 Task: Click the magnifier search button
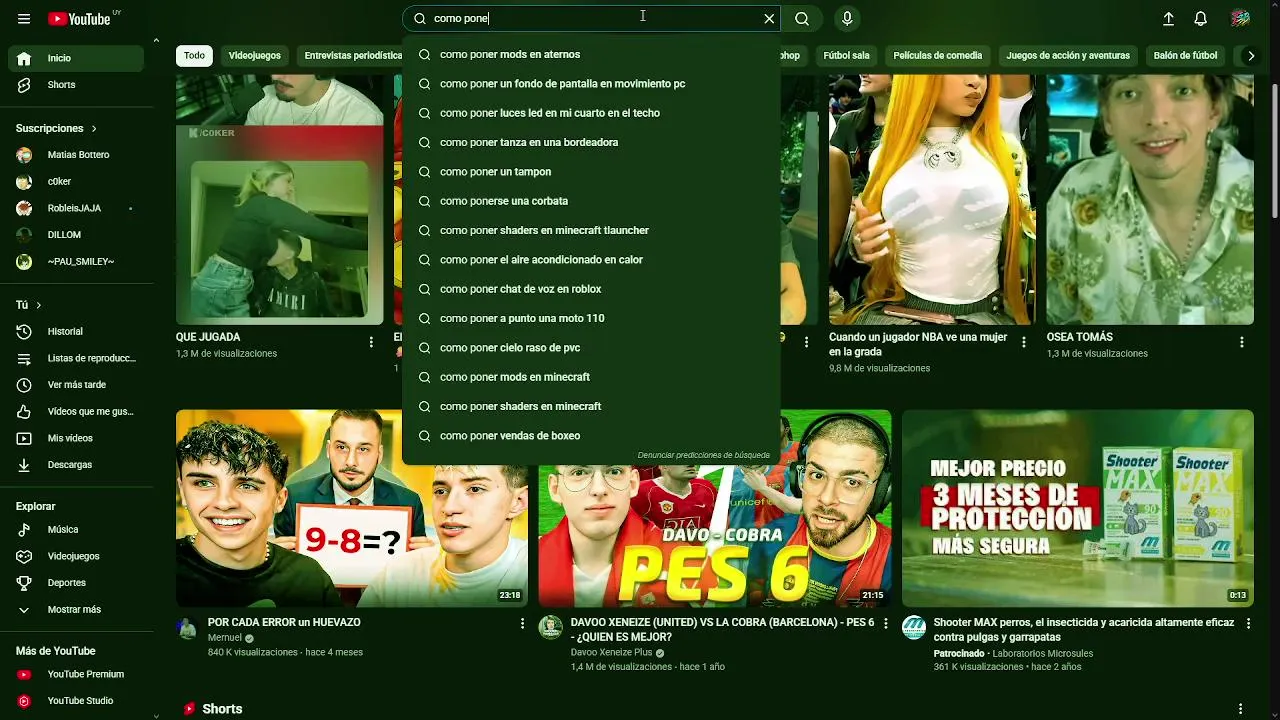(x=802, y=19)
